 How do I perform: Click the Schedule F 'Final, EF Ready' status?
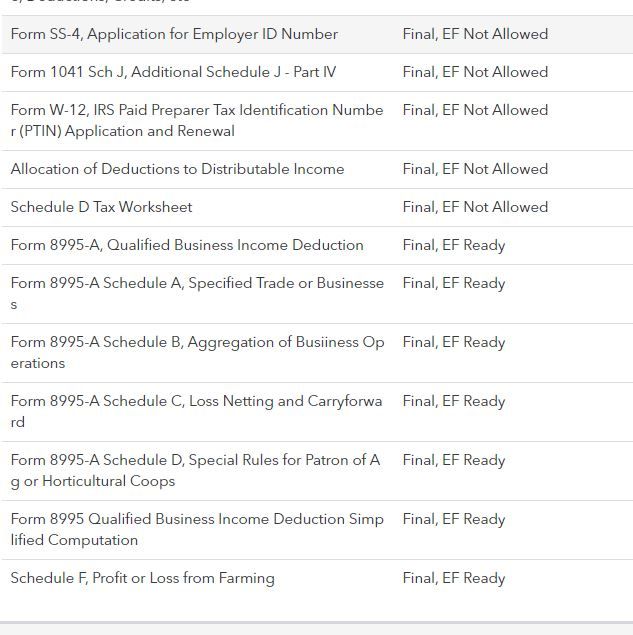pos(454,578)
